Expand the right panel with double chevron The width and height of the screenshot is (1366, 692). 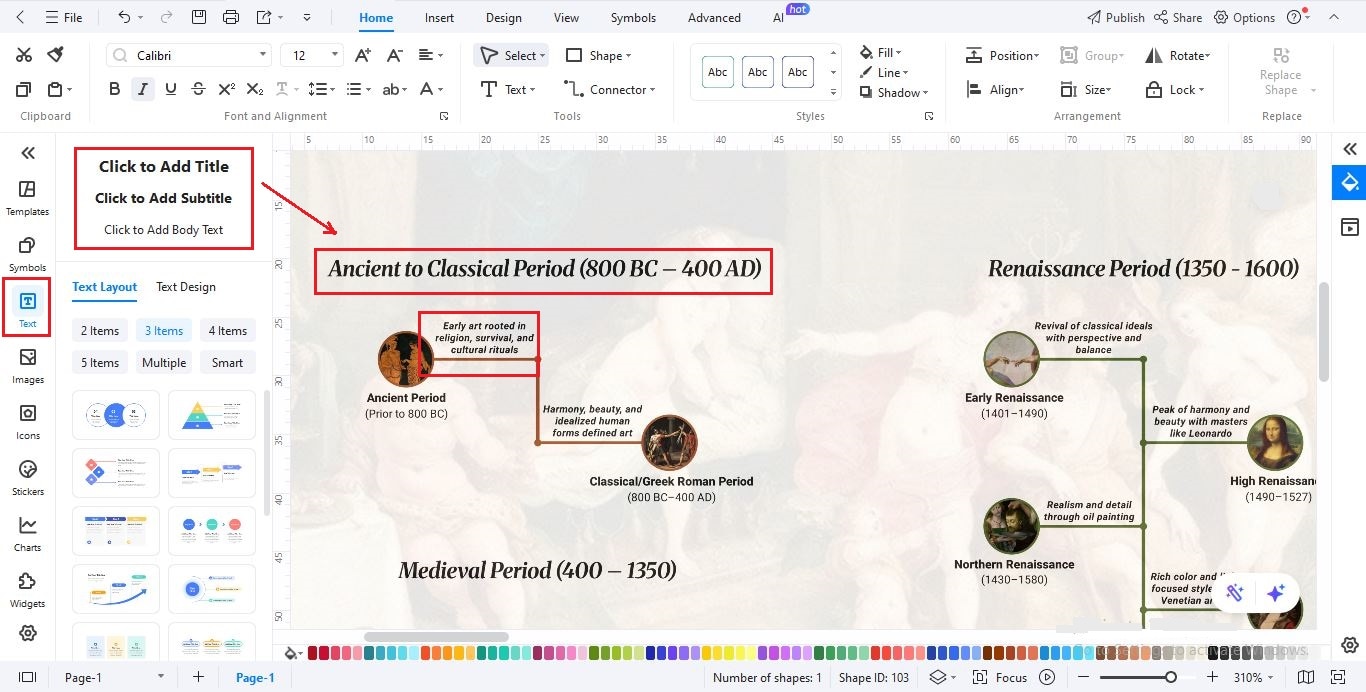pyautogui.click(x=1350, y=149)
